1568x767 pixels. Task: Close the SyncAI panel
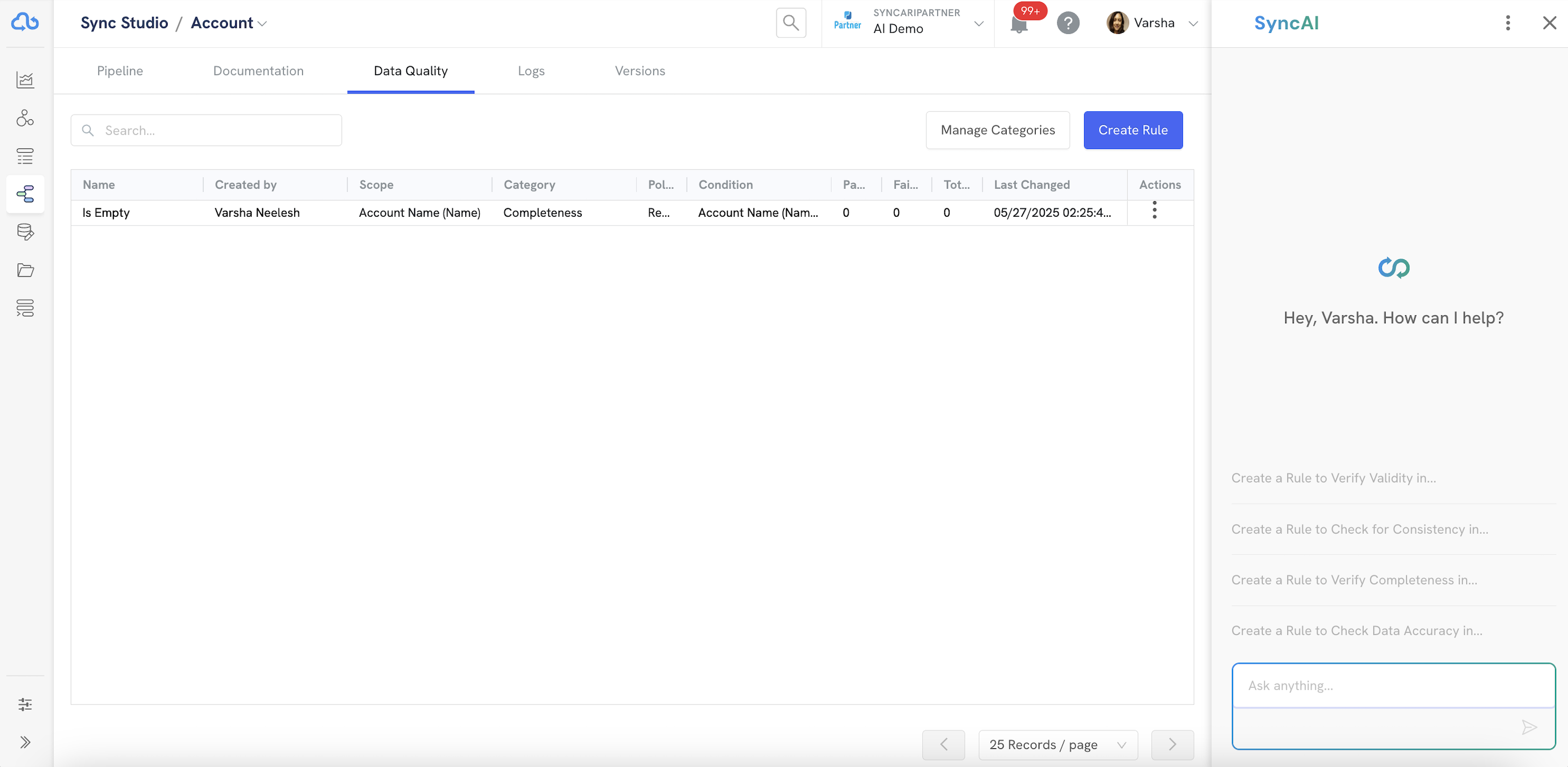(1549, 23)
